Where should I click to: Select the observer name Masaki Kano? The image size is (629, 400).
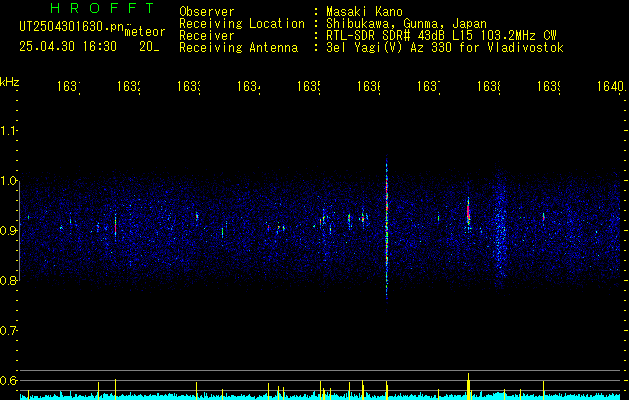coord(364,12)
